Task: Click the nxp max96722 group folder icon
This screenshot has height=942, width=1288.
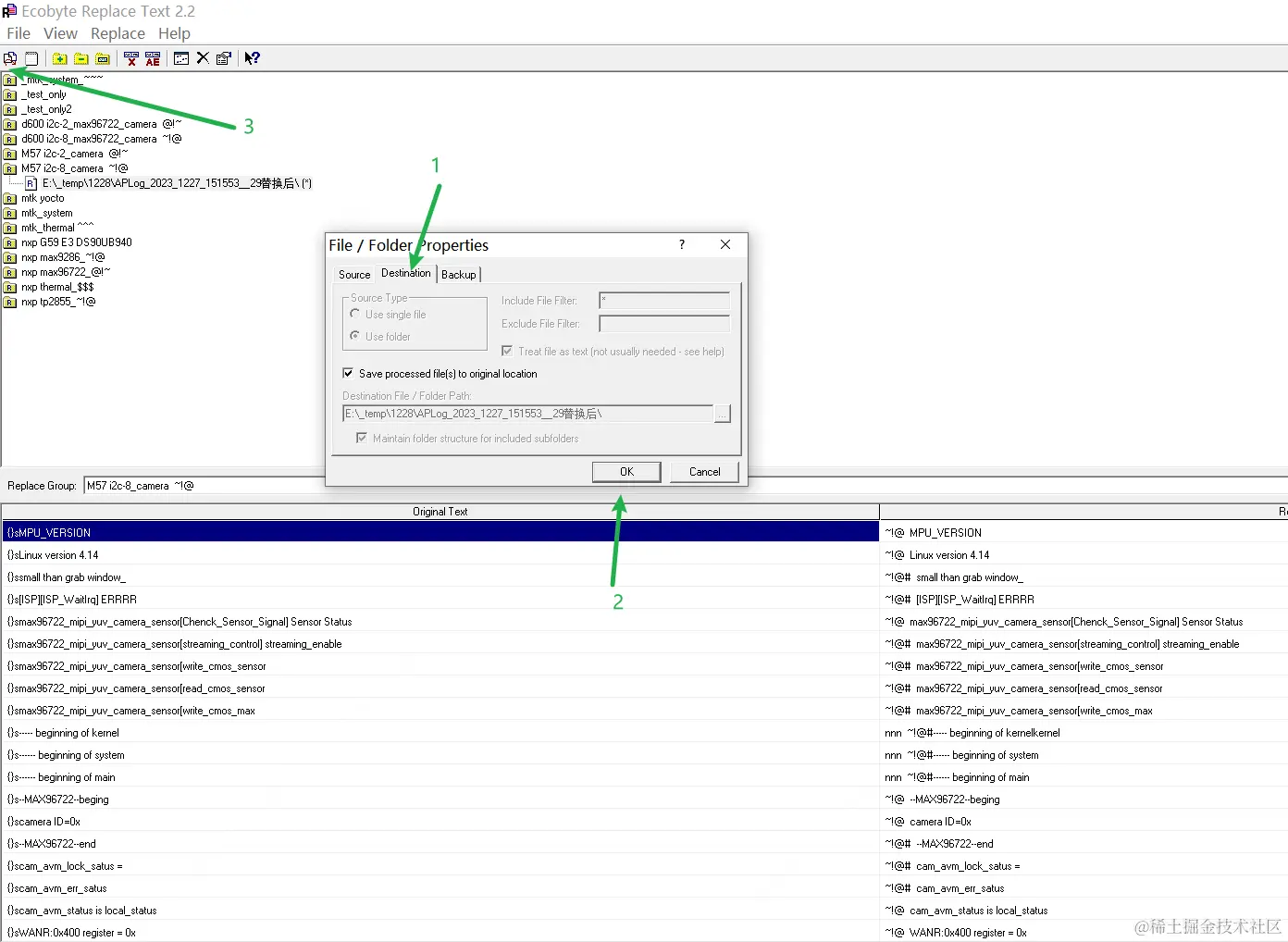Action: click(x=10, y=272)
